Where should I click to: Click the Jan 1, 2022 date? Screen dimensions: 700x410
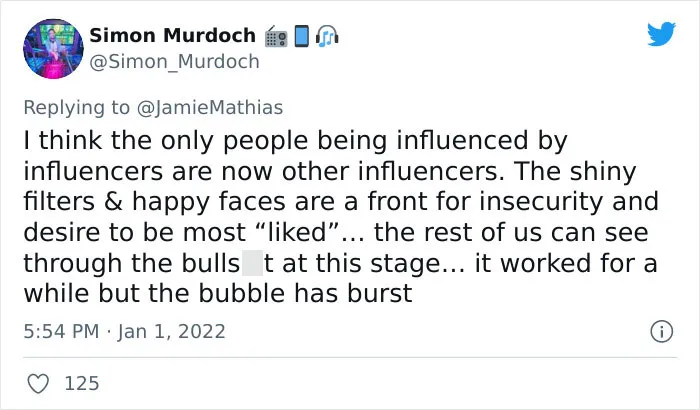(172, 332)
